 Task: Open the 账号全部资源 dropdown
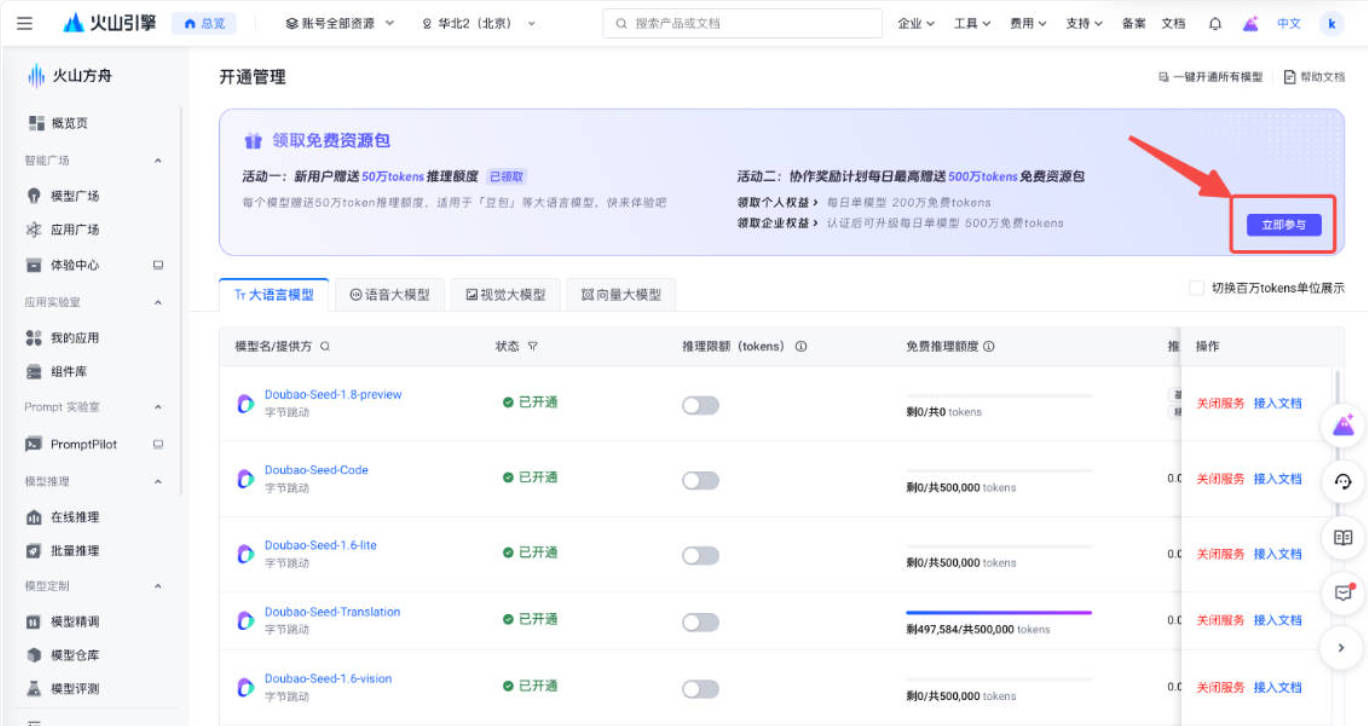339,23
